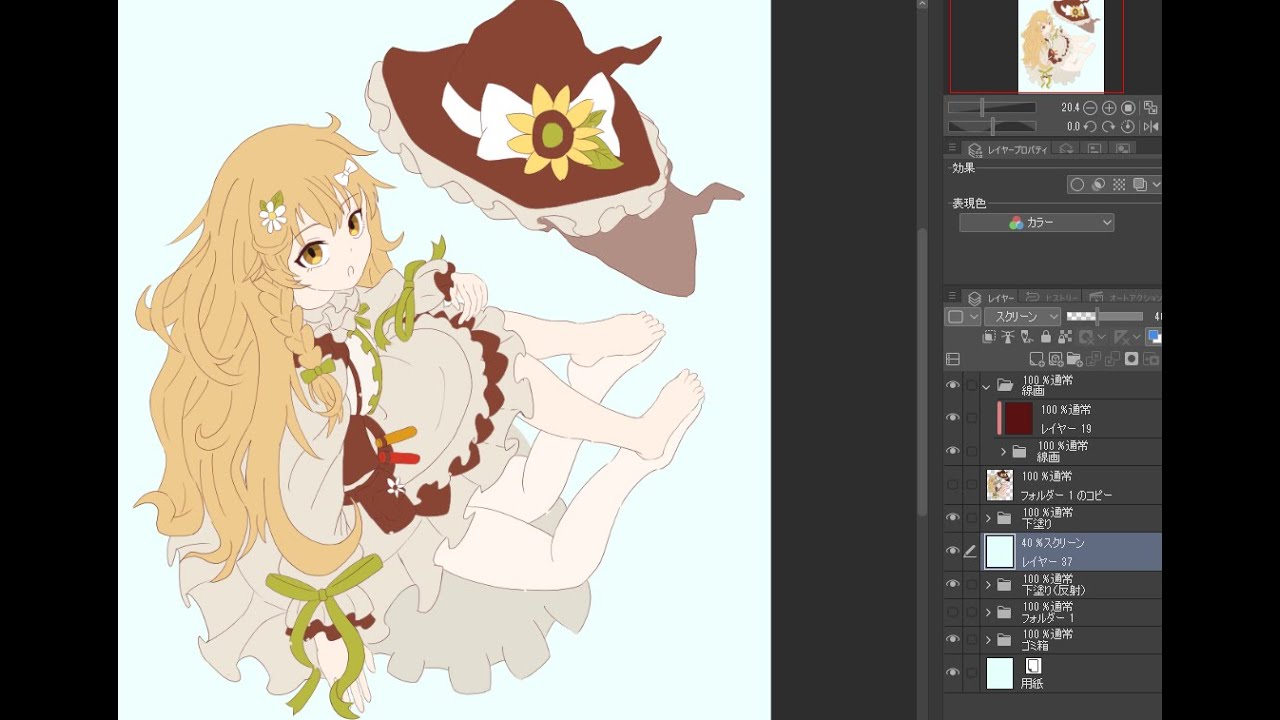Click the navigator zoom slider
This screenshot has width=1280, height=720.
coord(992,107)
